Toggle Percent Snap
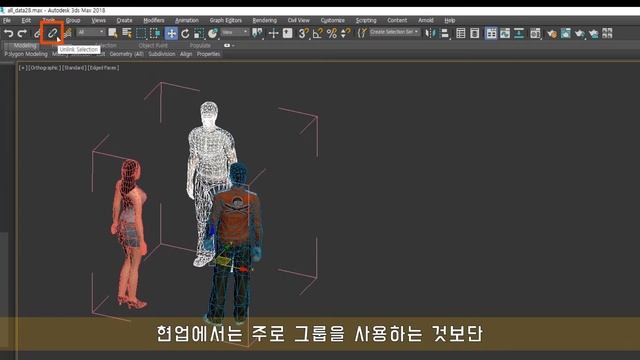The width and height of the screenshot is (640, 360). [331, 33]
